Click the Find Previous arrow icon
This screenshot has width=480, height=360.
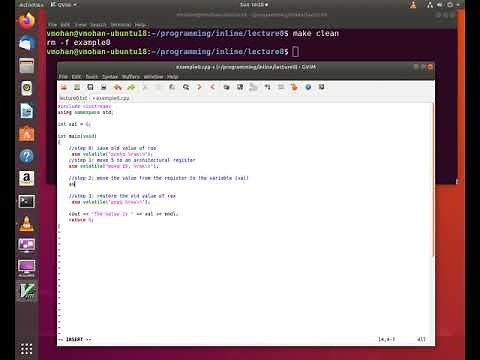(x=213, y=87)
